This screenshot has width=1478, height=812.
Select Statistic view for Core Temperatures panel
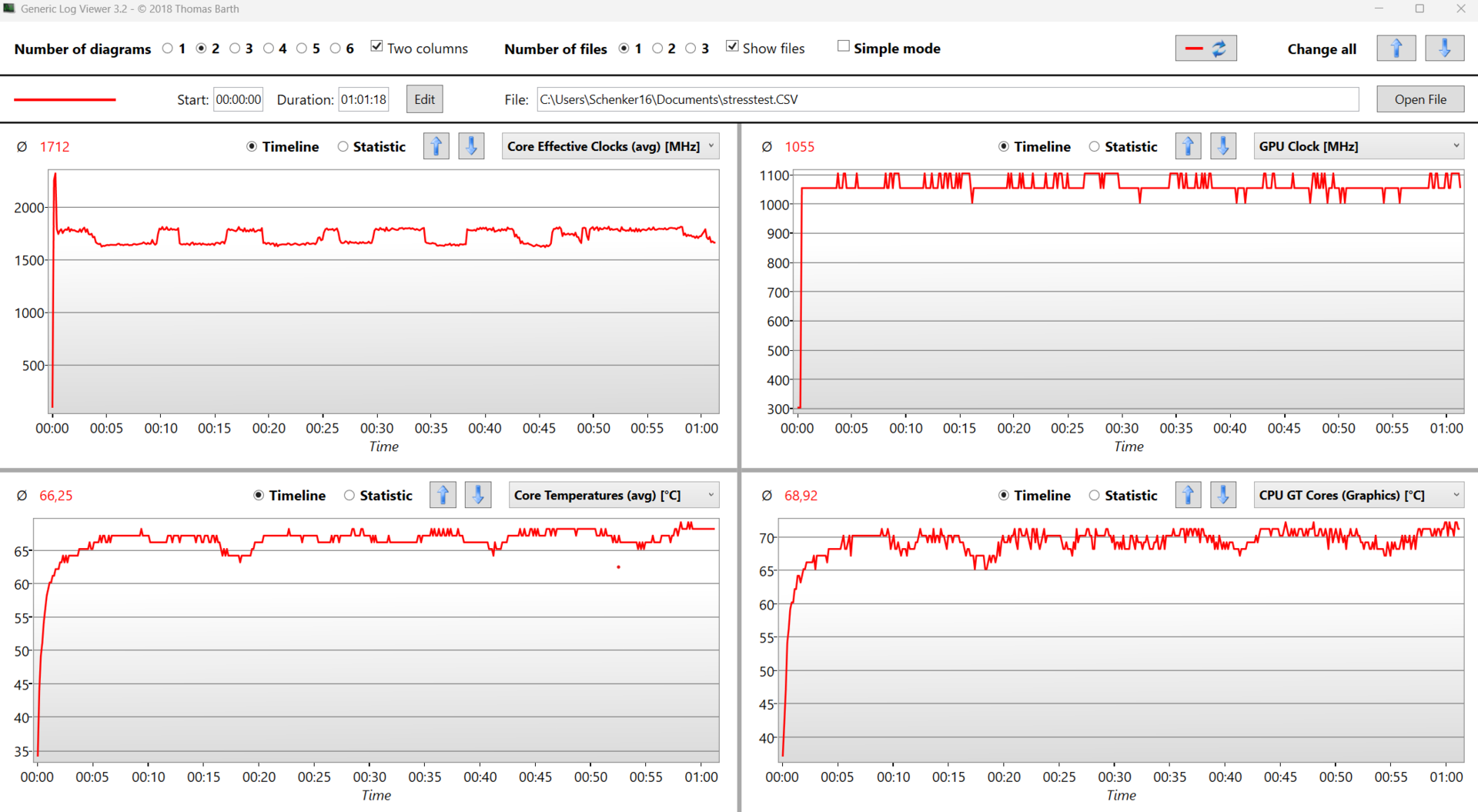pyautogui.click(x=349, y=495)
